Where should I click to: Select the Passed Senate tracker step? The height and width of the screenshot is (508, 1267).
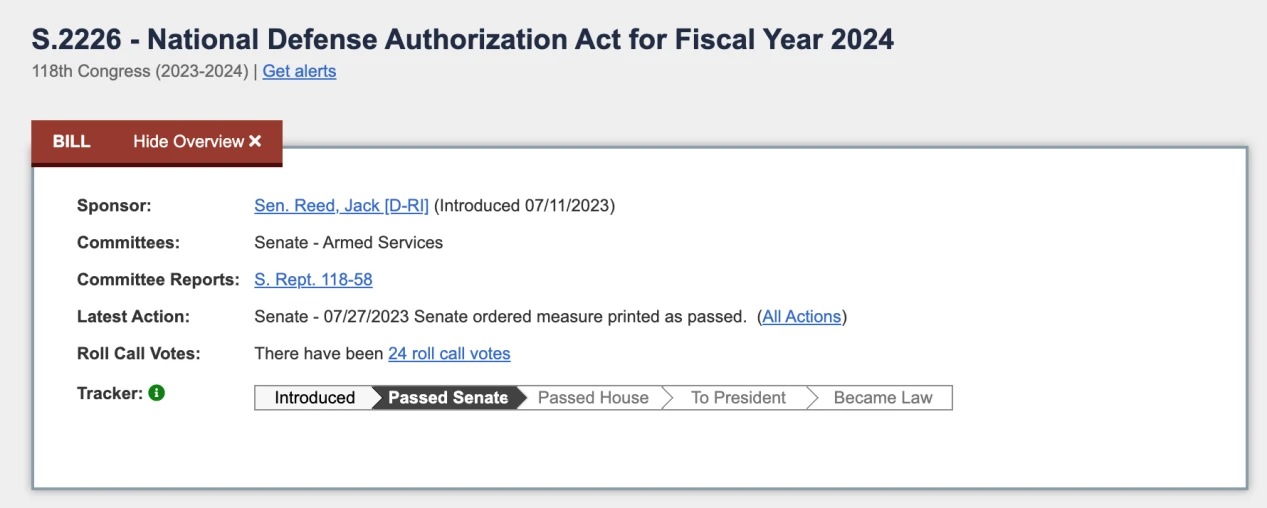447,398
